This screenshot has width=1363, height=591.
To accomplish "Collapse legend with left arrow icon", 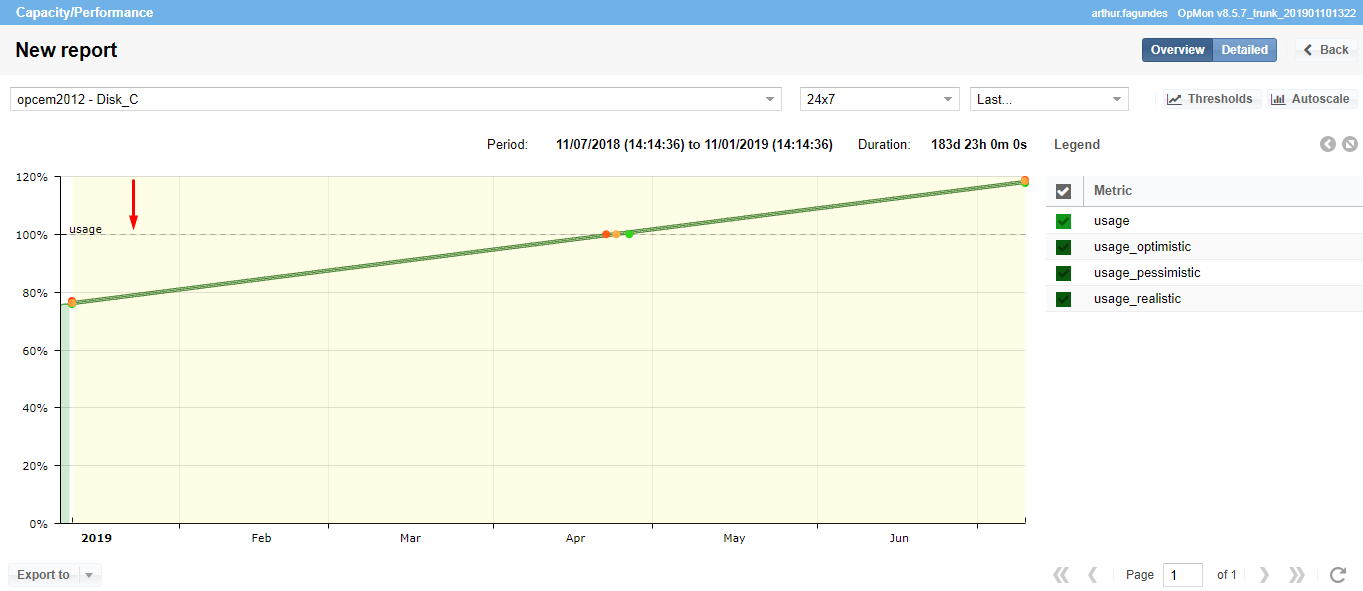I will point(1328,144).
